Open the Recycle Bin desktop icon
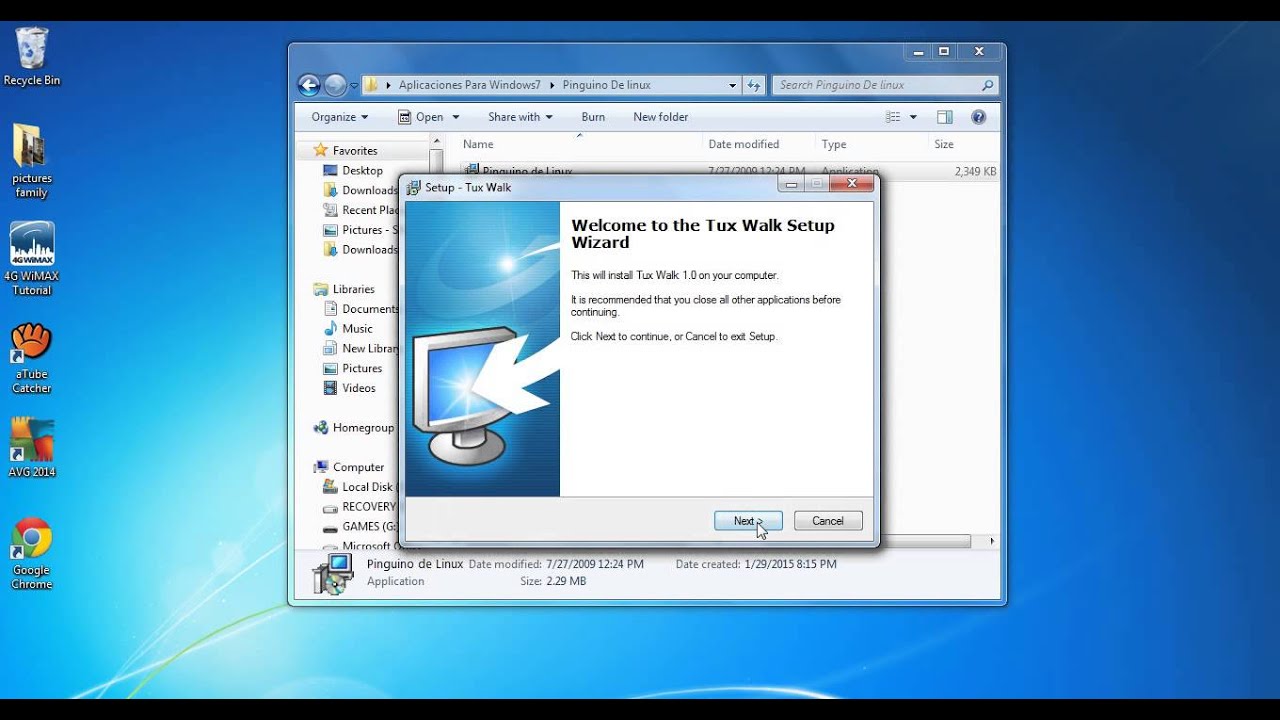The height and width of the screenshot is (720, 1280). pos(32,57)
